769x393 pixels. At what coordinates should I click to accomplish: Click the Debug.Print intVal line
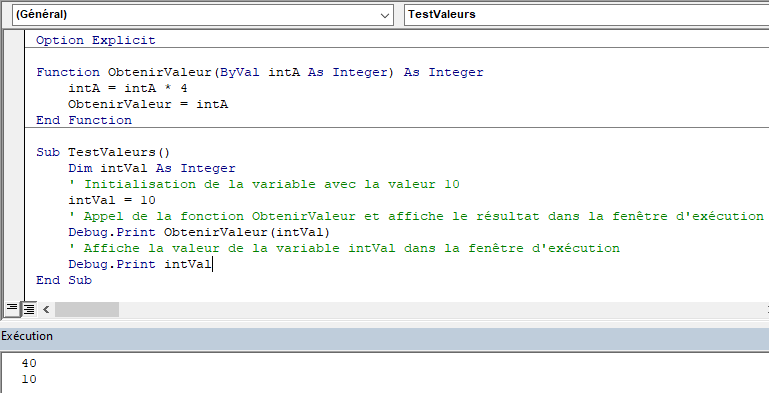[140, 264]
